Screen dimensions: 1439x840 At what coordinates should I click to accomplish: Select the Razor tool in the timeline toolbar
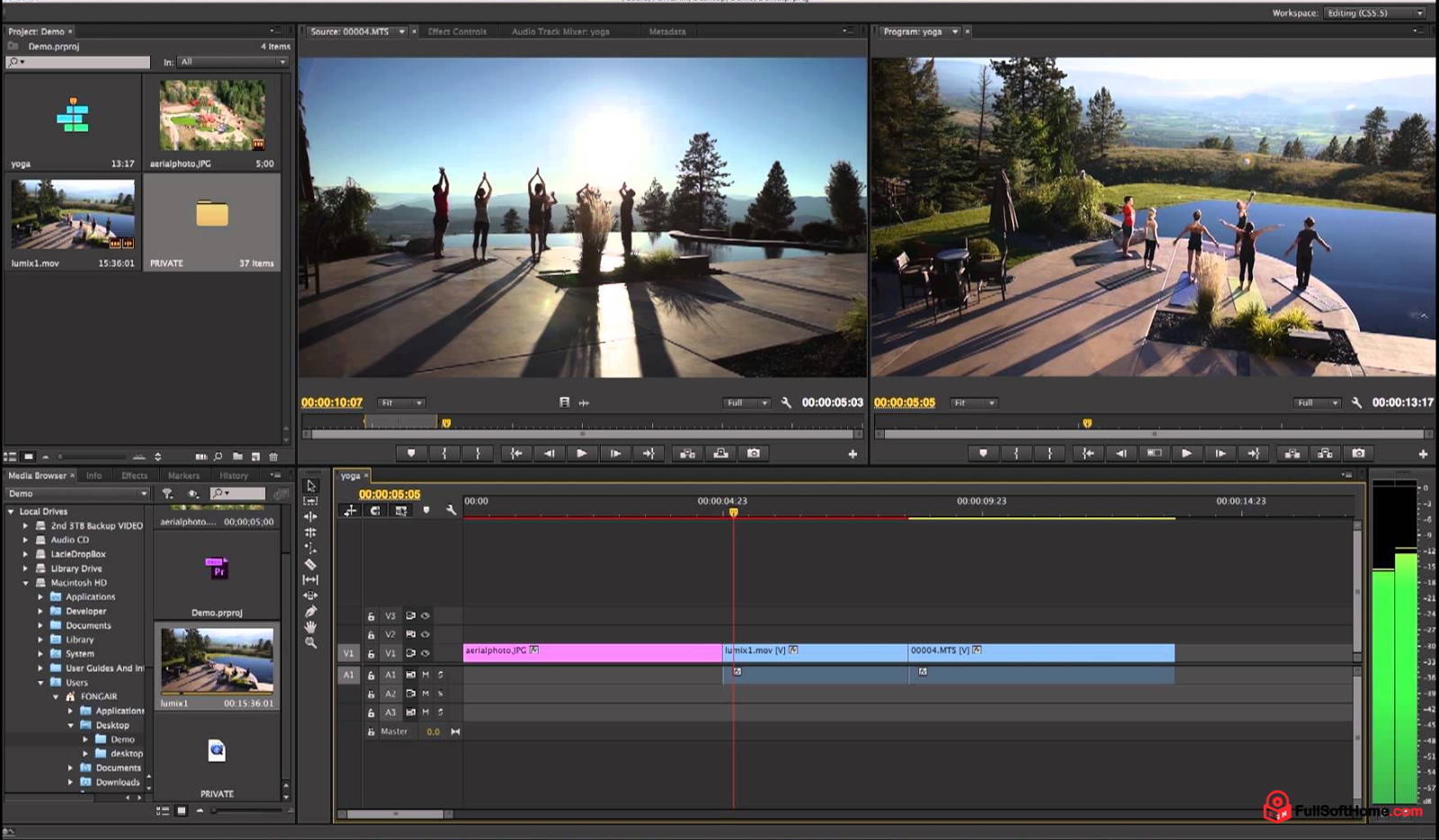(310, 562)
